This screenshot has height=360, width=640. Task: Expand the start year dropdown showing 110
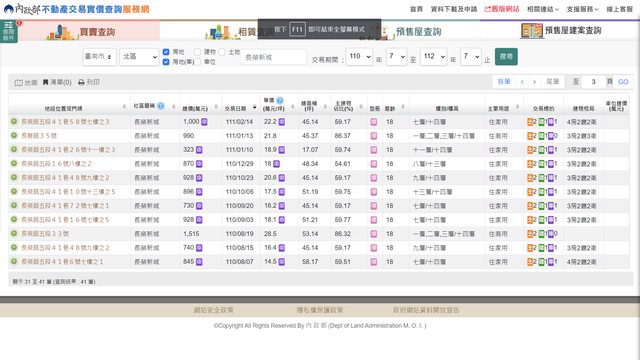(359, 57)
